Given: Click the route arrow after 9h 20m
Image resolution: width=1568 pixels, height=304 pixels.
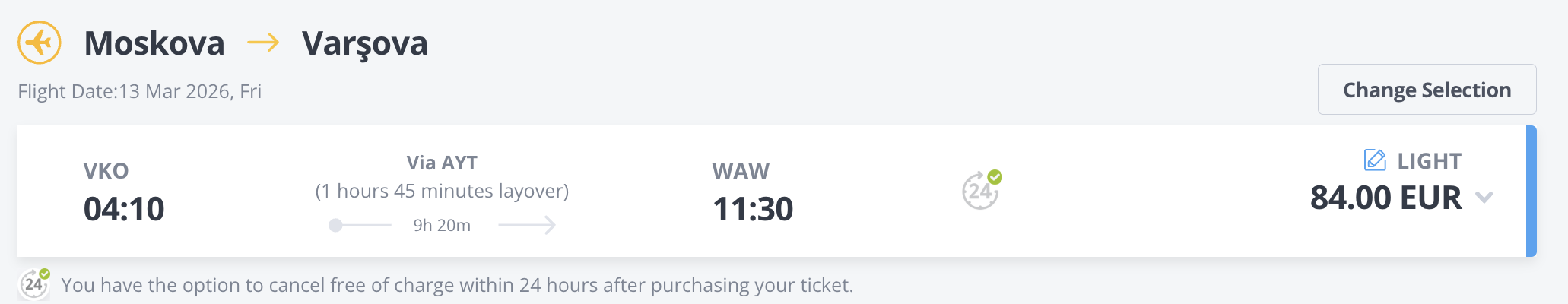Looking at the screenshot, I should [527, 225].
